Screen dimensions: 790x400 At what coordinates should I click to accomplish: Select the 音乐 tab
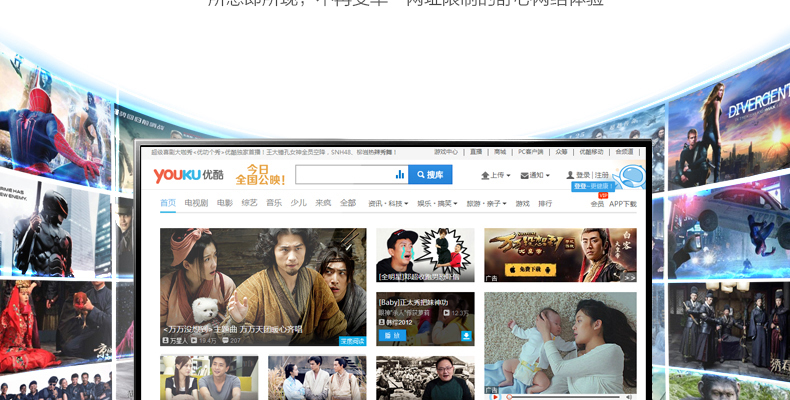pos(274,203)
